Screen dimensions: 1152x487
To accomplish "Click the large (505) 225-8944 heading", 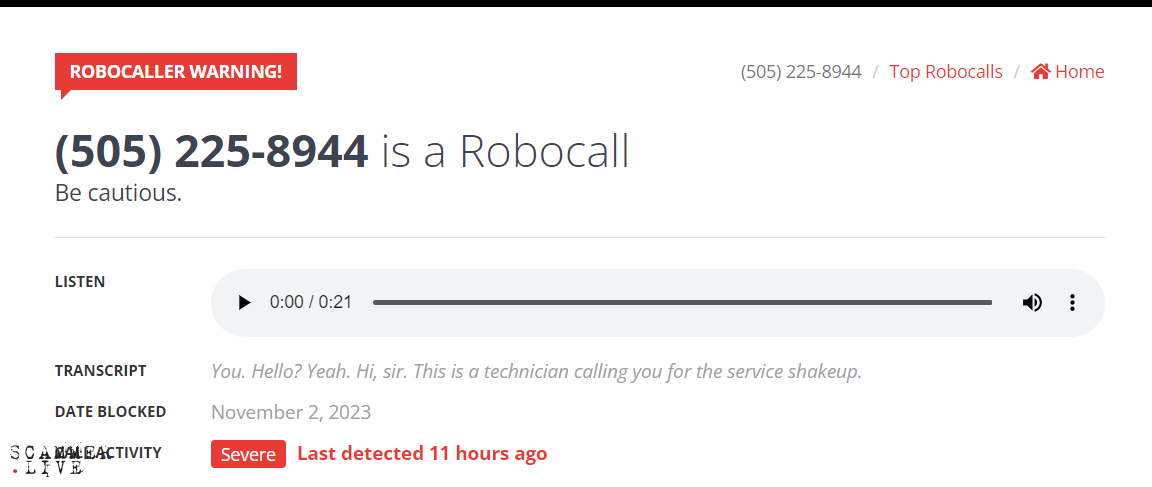I will pos(212,152).
